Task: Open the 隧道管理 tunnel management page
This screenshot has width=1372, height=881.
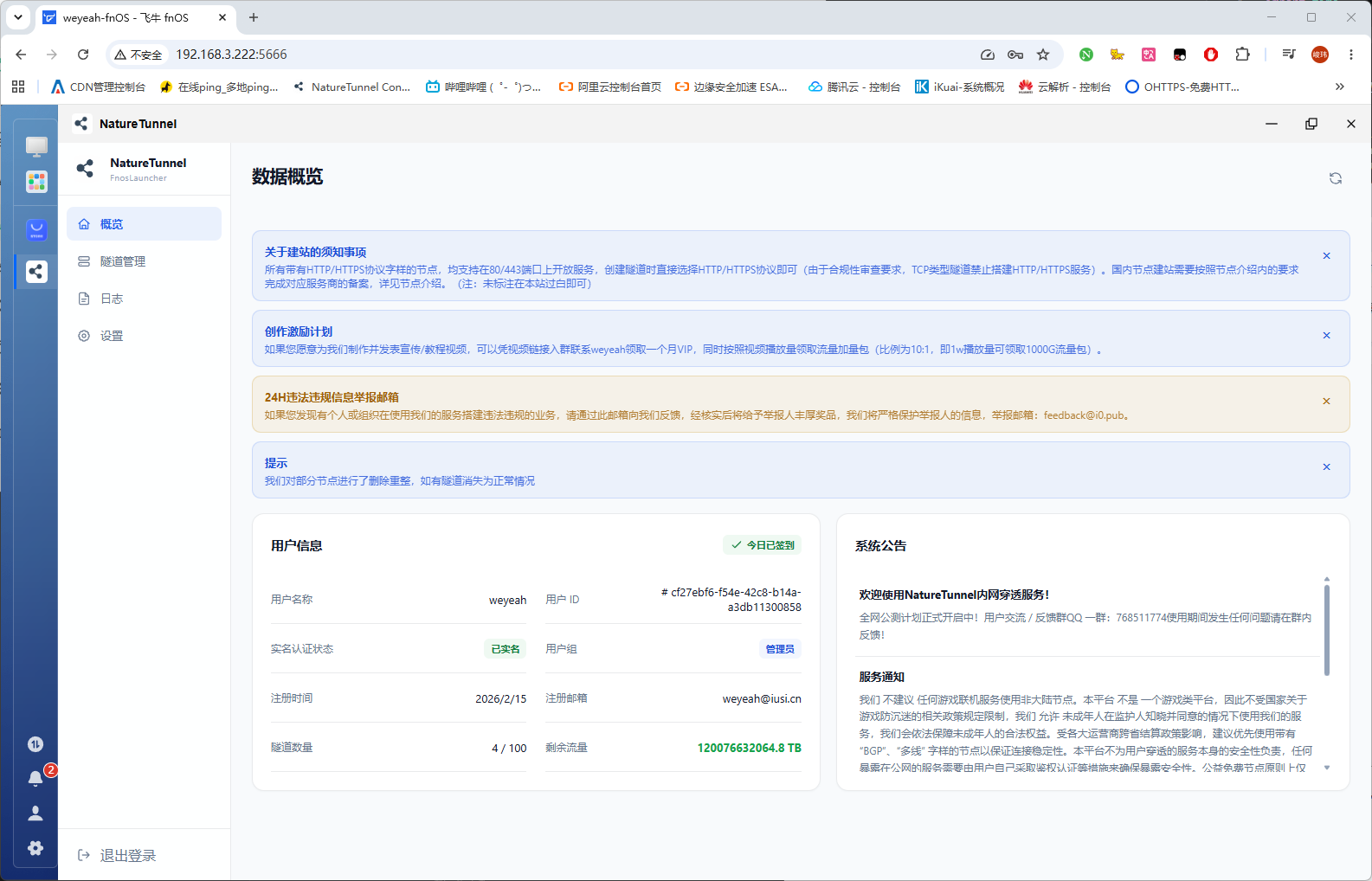Action: click(x=144, y=261)
